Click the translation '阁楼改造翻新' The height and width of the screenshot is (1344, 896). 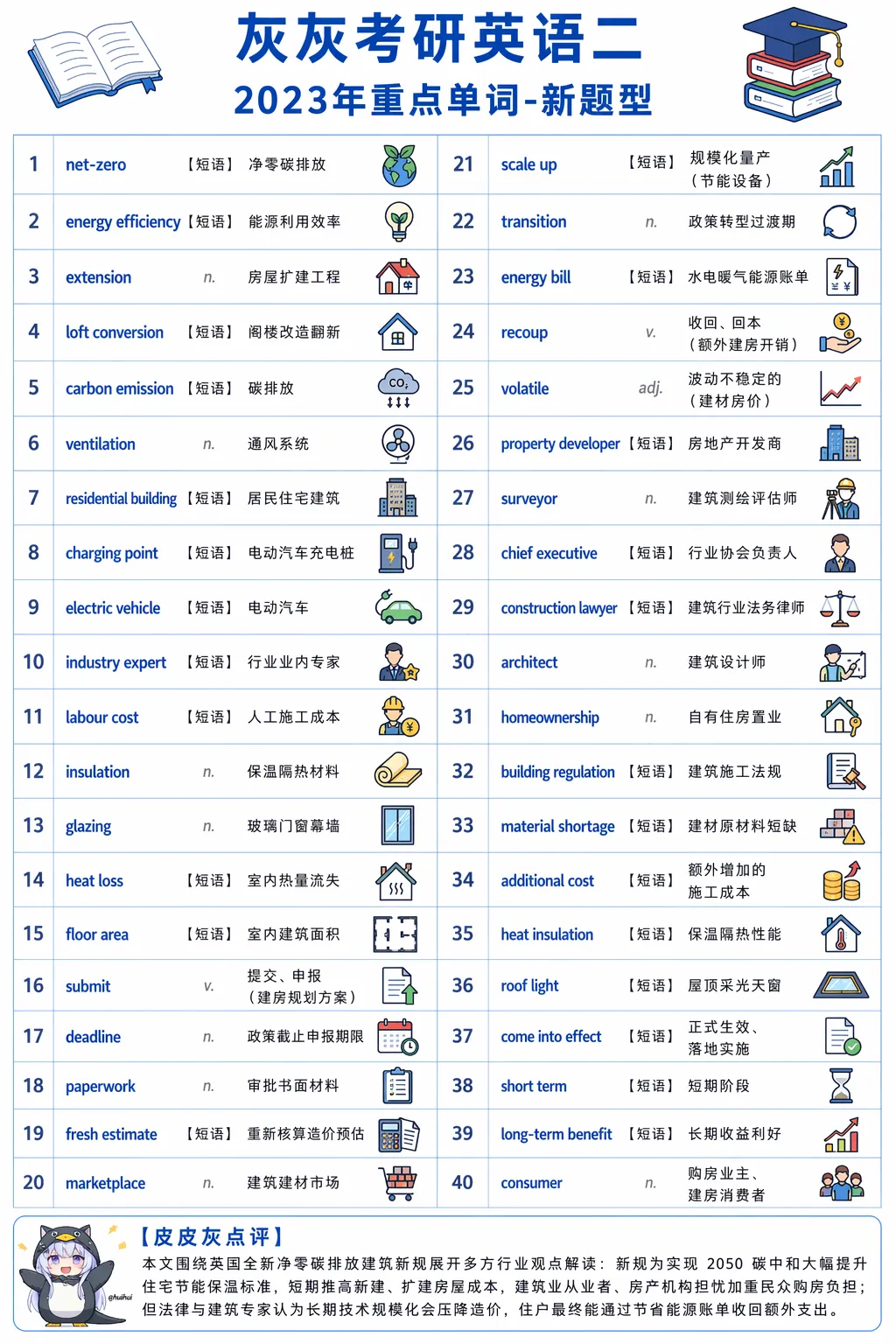point(294,332)
